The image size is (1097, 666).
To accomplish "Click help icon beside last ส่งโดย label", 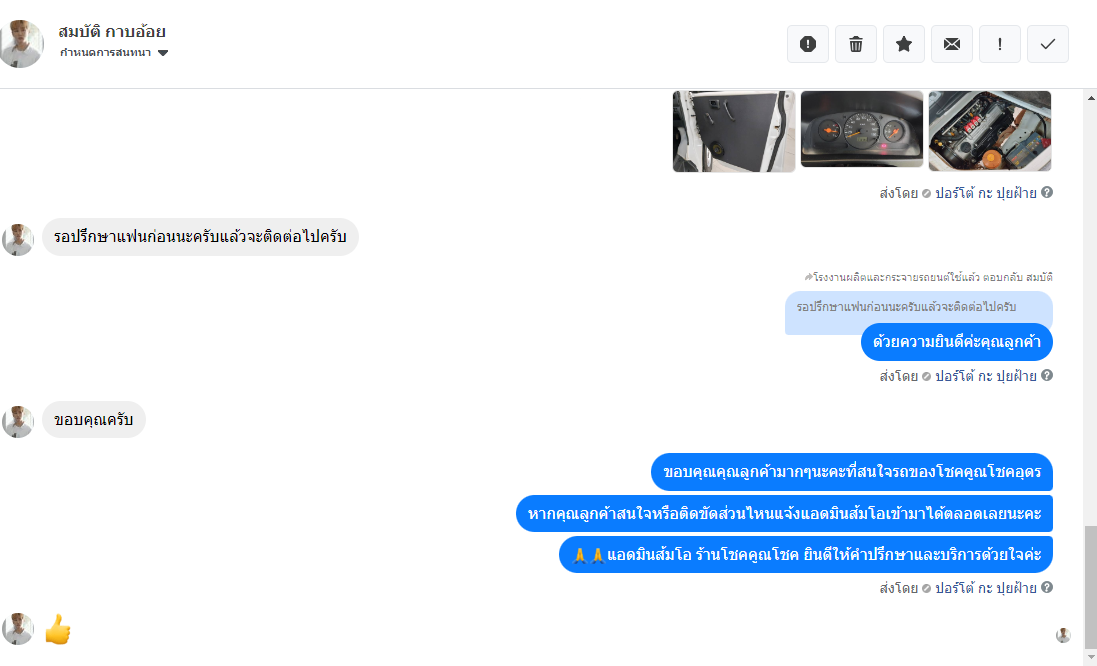I will click(1047, 588).
